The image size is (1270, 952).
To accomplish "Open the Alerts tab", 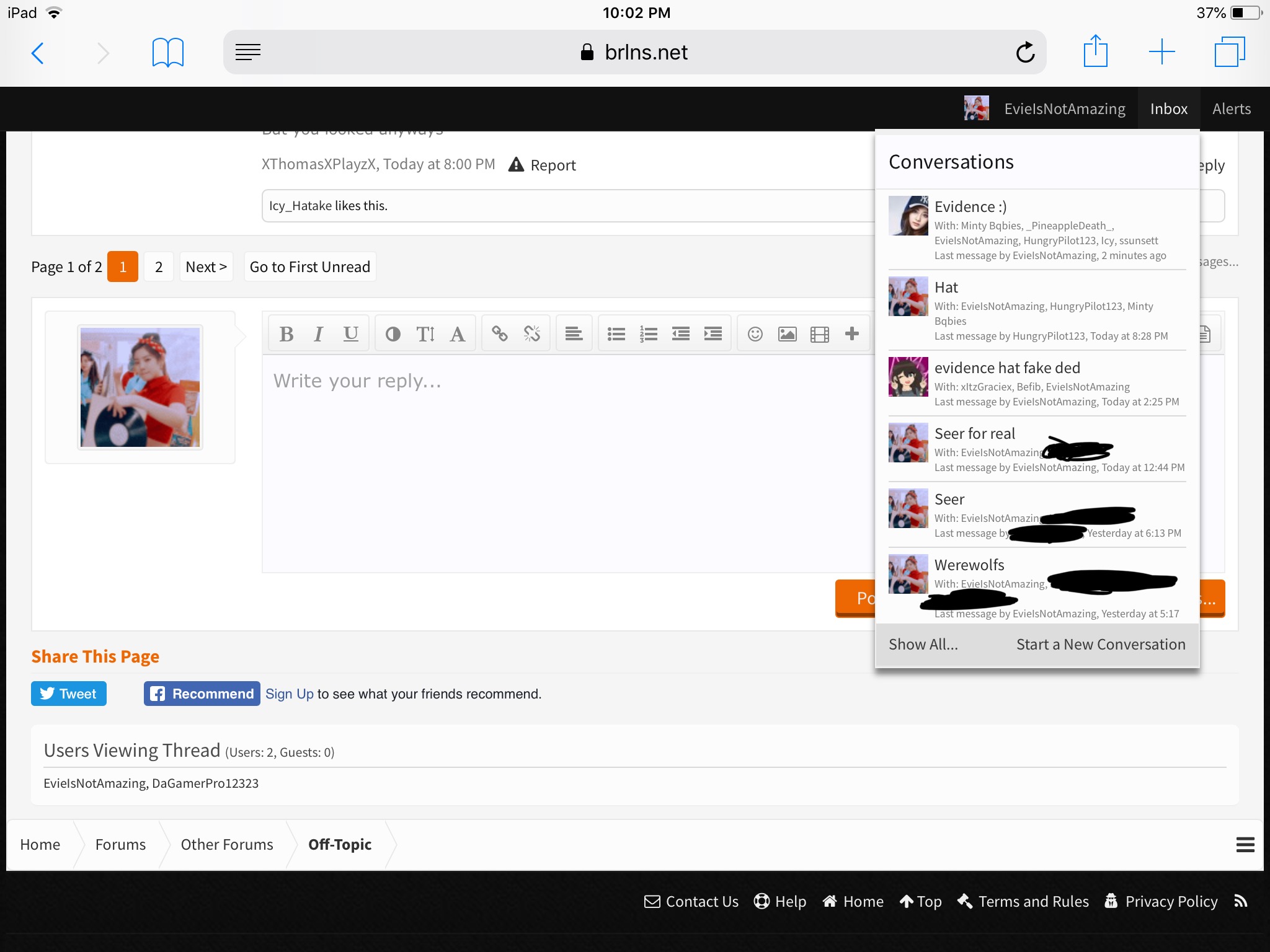I will click(1232, 108).
